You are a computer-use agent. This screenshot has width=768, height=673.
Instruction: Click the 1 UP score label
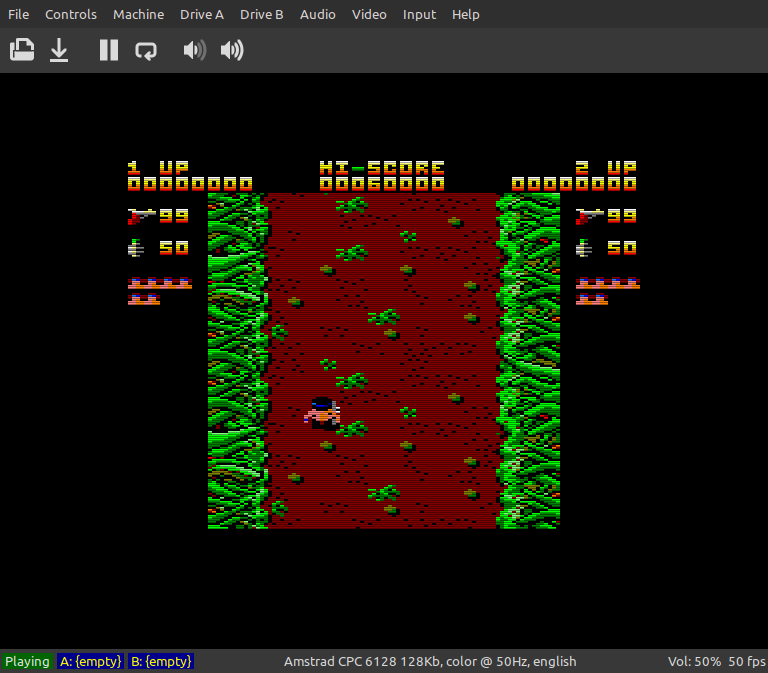click(x=158, y=168)
